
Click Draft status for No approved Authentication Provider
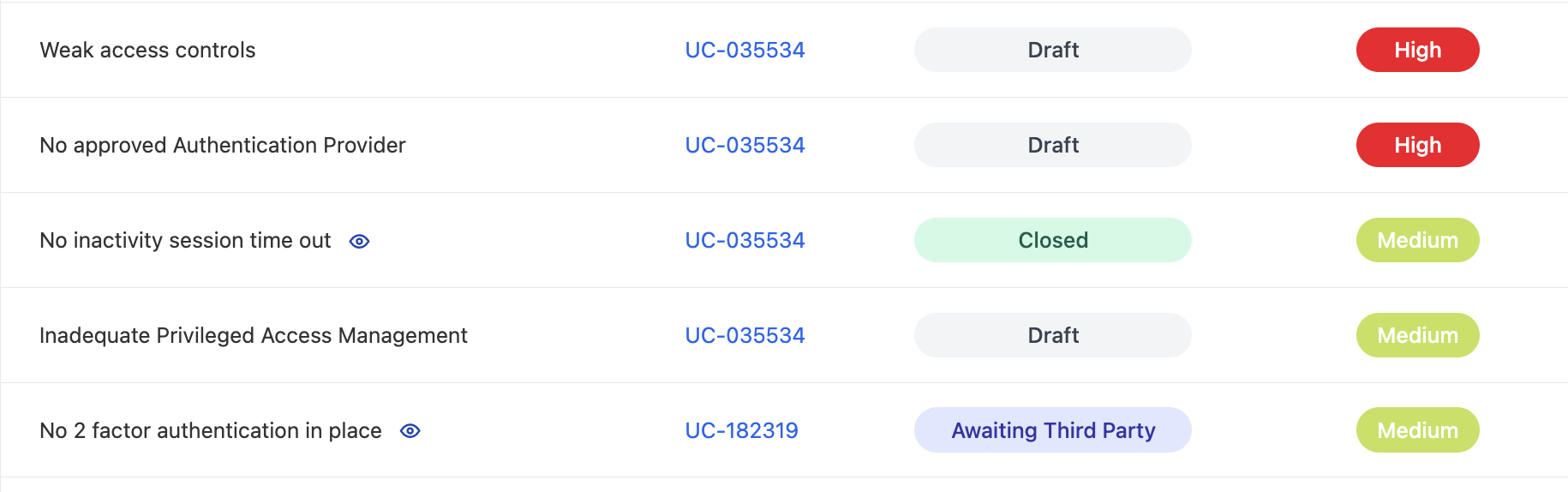click(x=1052, y=145)
